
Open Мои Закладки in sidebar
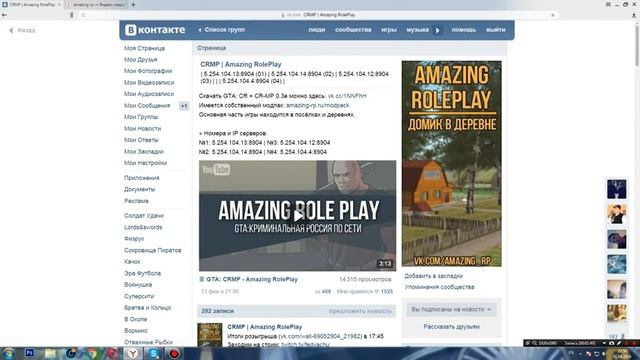[x=144, y=151]
